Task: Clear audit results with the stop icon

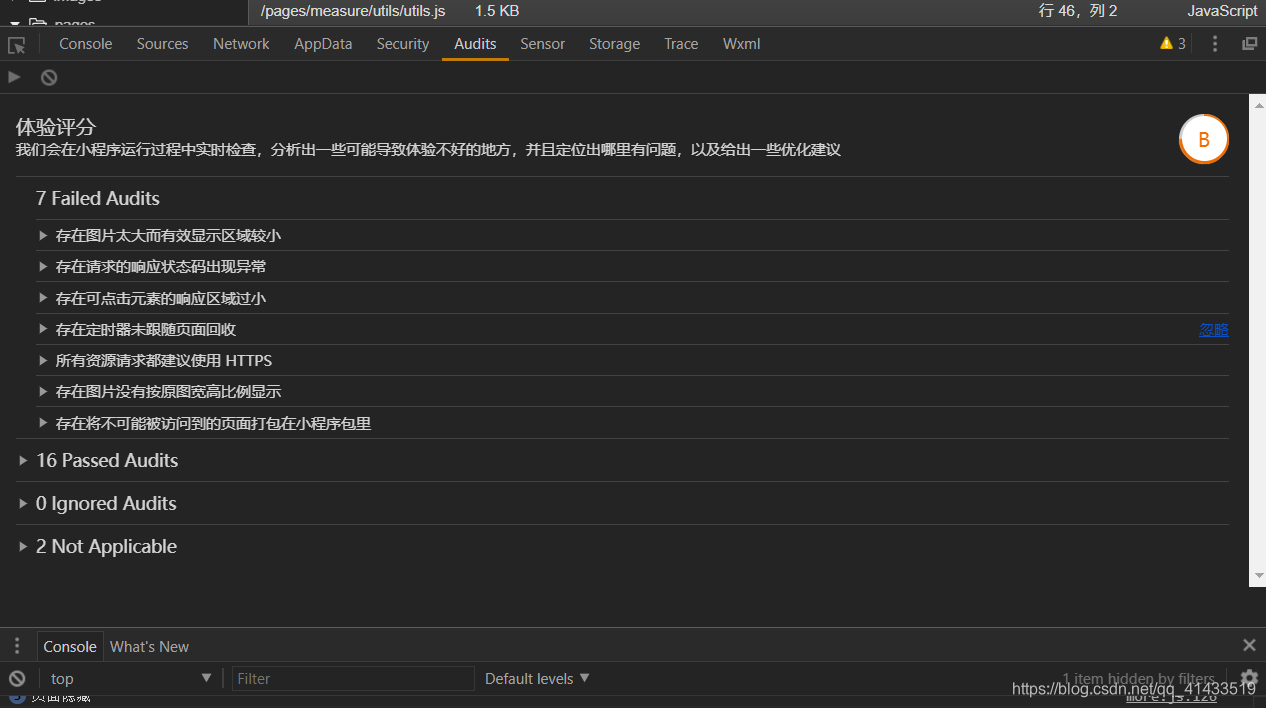Action: pyautogui.click(x=49, y=77)
